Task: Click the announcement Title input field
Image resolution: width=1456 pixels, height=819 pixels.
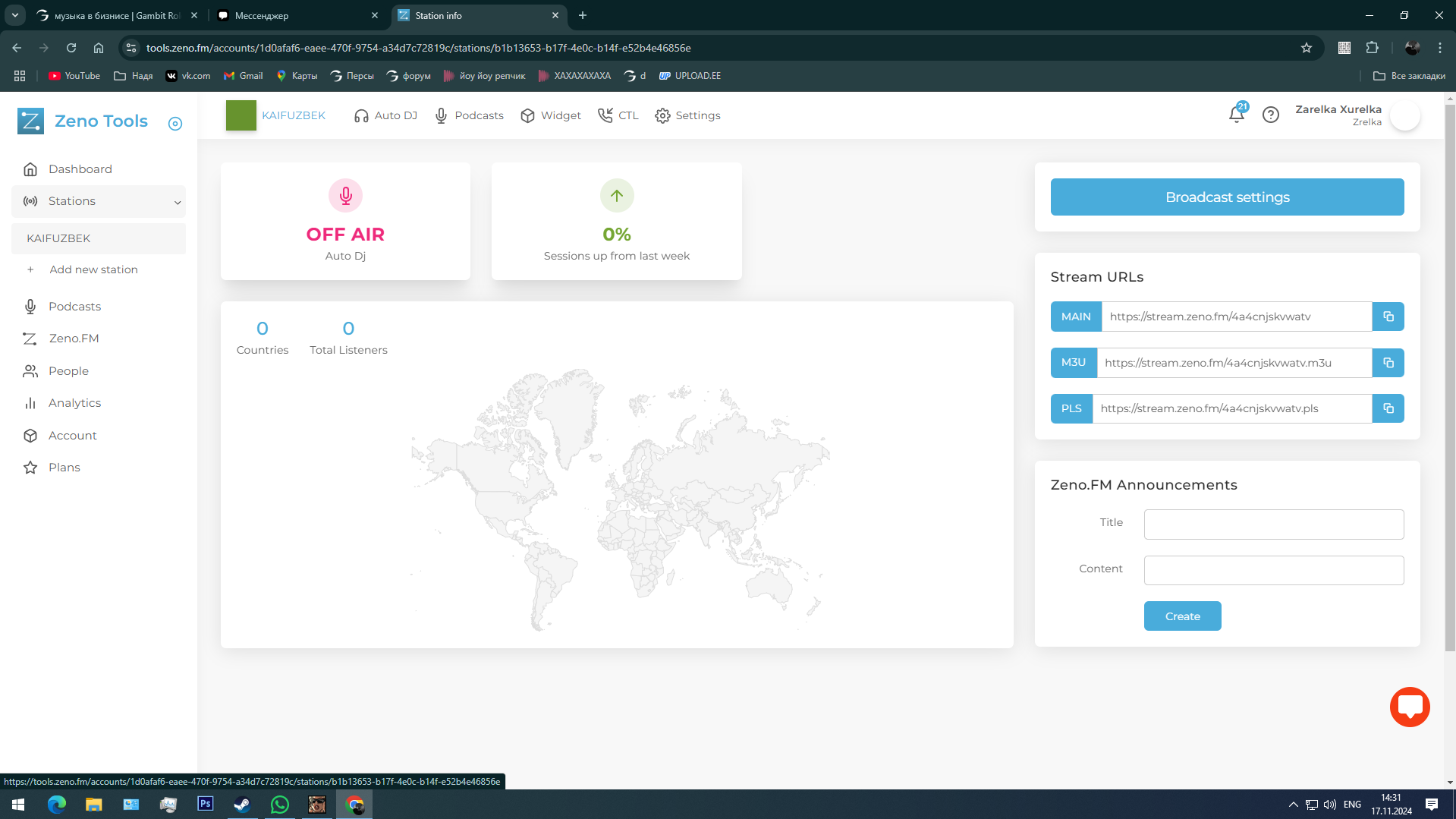Action: point(1273,524)
